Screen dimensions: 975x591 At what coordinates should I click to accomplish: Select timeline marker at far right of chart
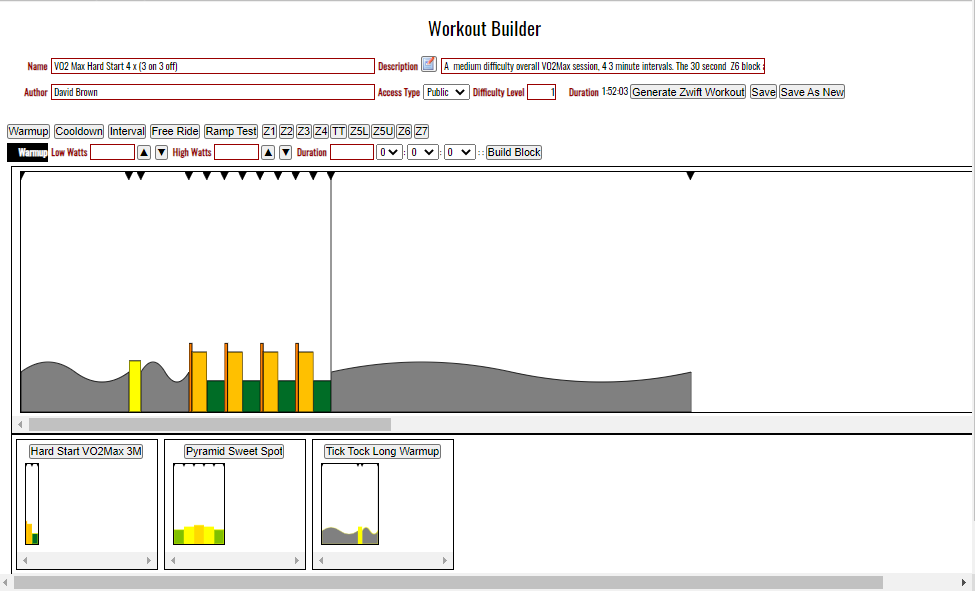pyautogui.click(x=690, y=177)
